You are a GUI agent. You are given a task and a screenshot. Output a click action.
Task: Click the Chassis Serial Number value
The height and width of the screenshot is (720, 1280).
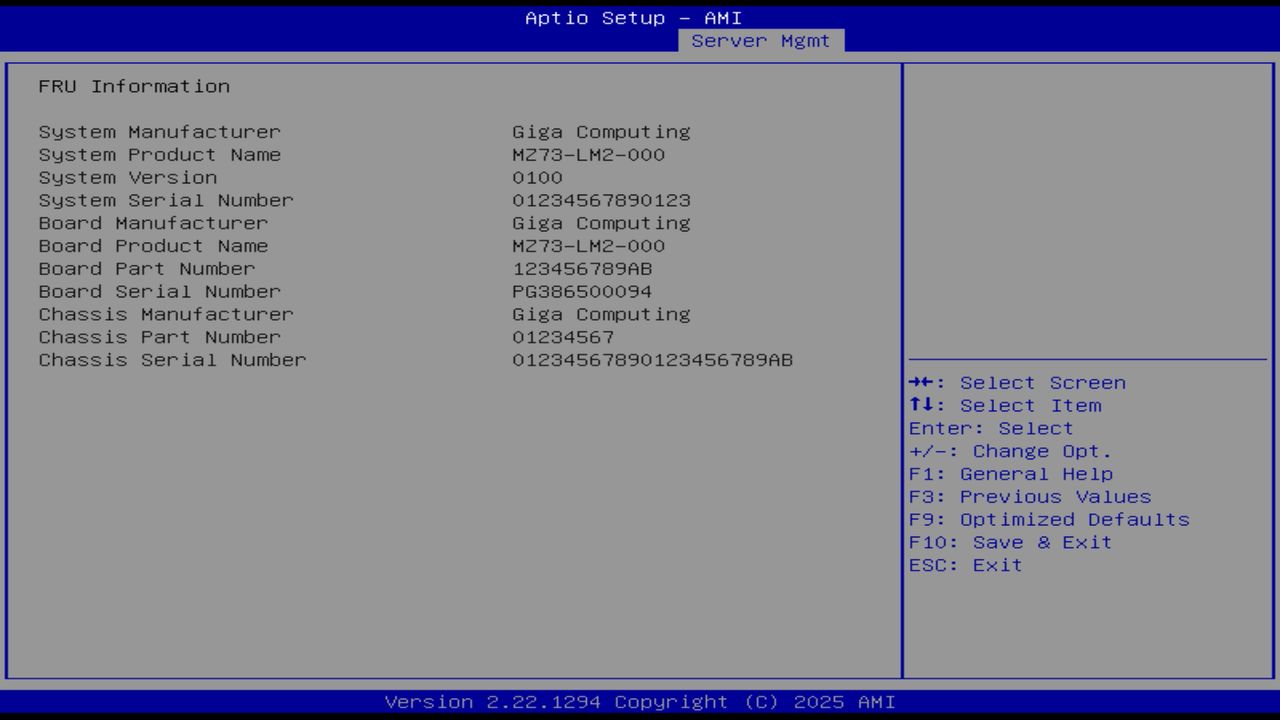pyautogui.click(x=653, y=359)
